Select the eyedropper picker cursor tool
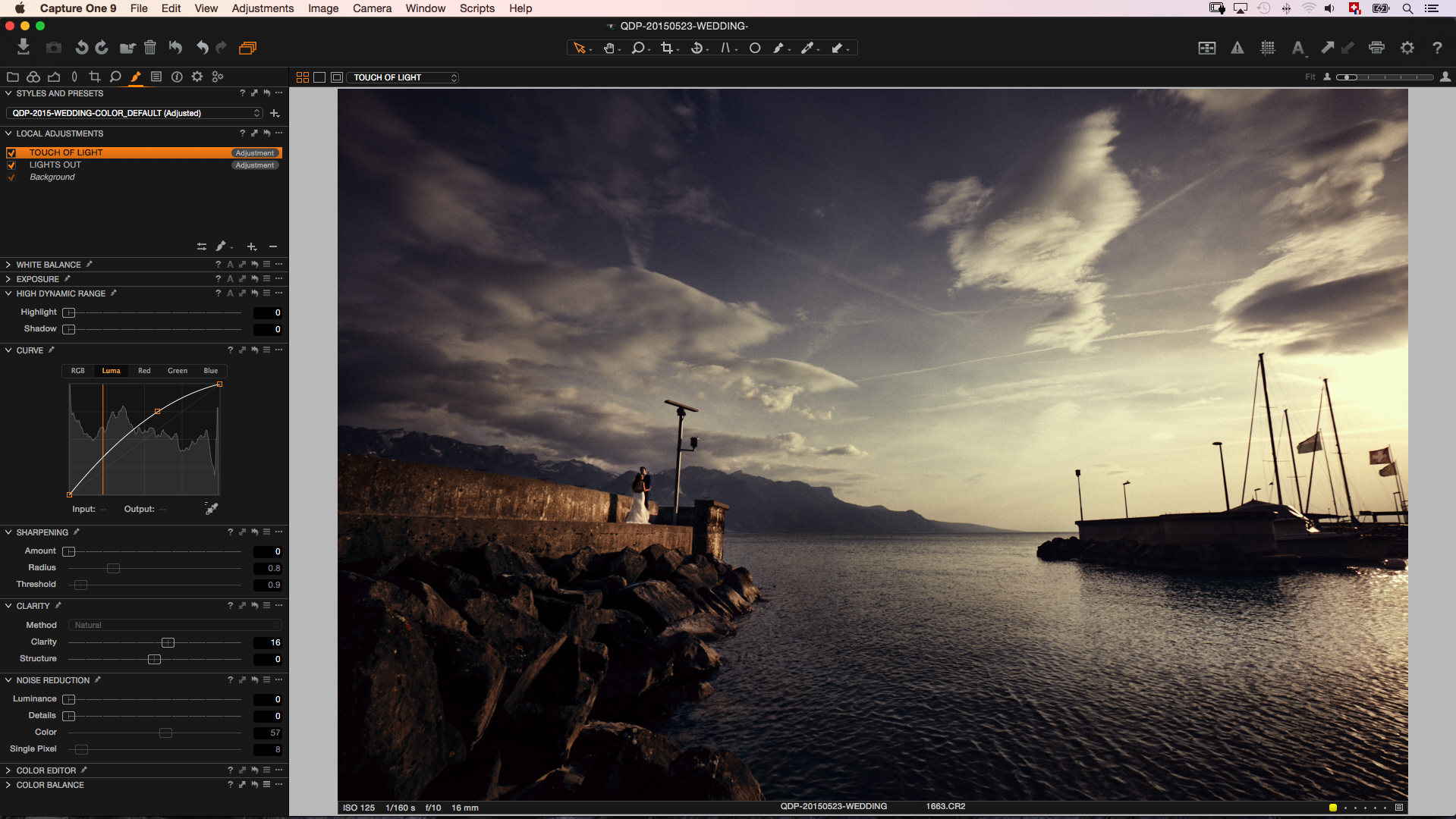1456x819 pixels. 808,48
